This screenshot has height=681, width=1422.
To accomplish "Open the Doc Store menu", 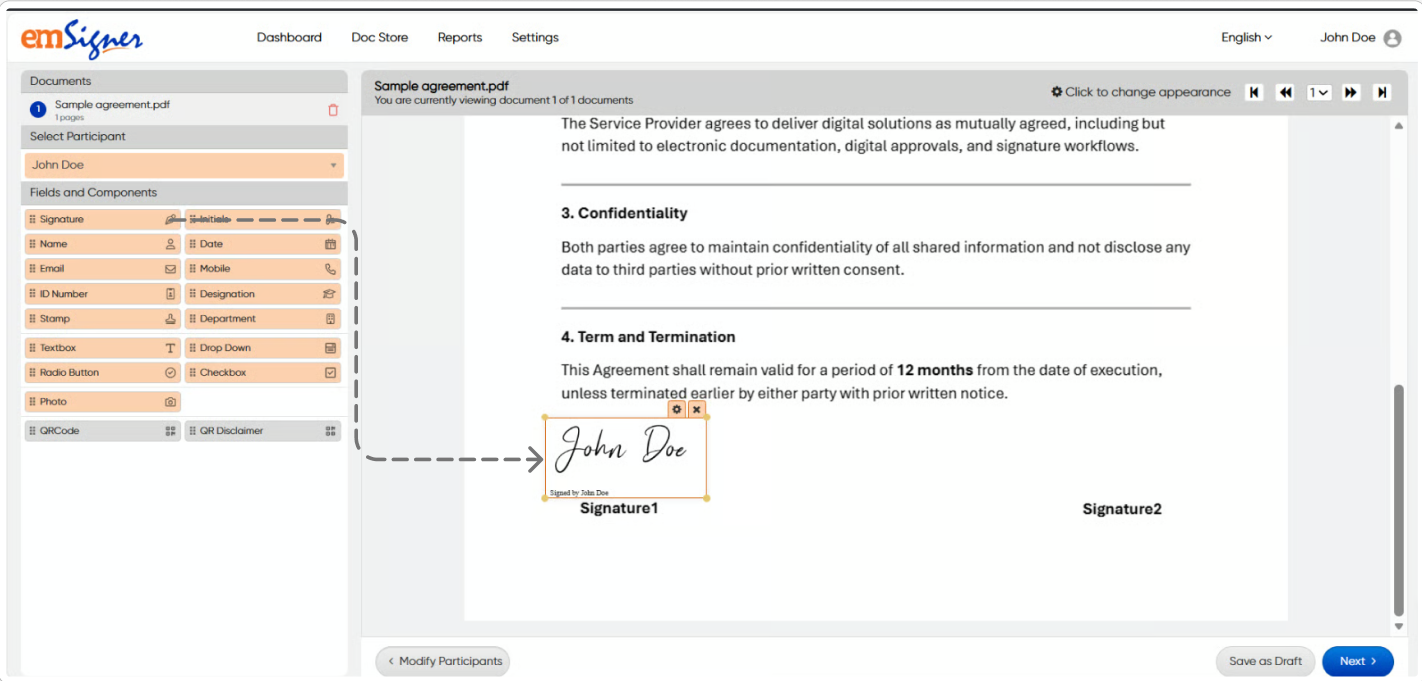I will (380, 38).
